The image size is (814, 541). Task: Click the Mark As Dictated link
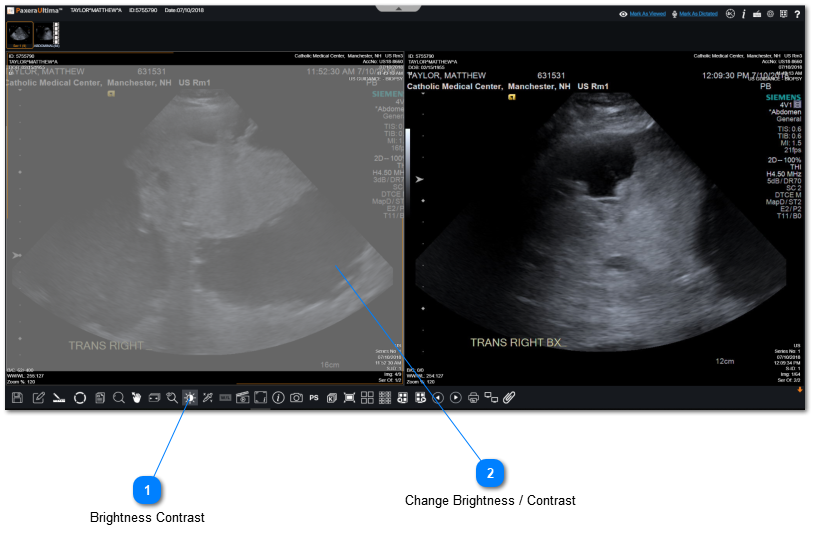(x=698, y=14)
